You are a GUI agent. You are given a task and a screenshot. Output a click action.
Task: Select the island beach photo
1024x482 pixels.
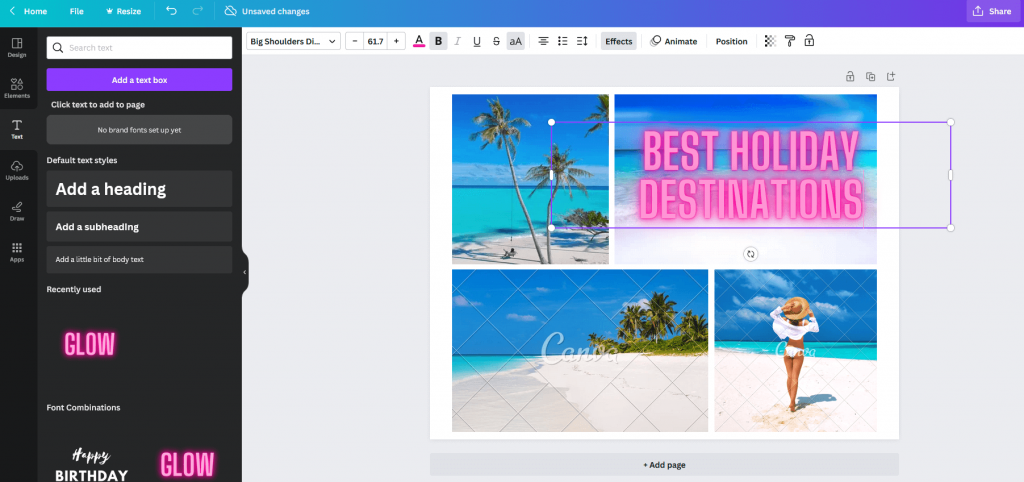coord(580,351)
